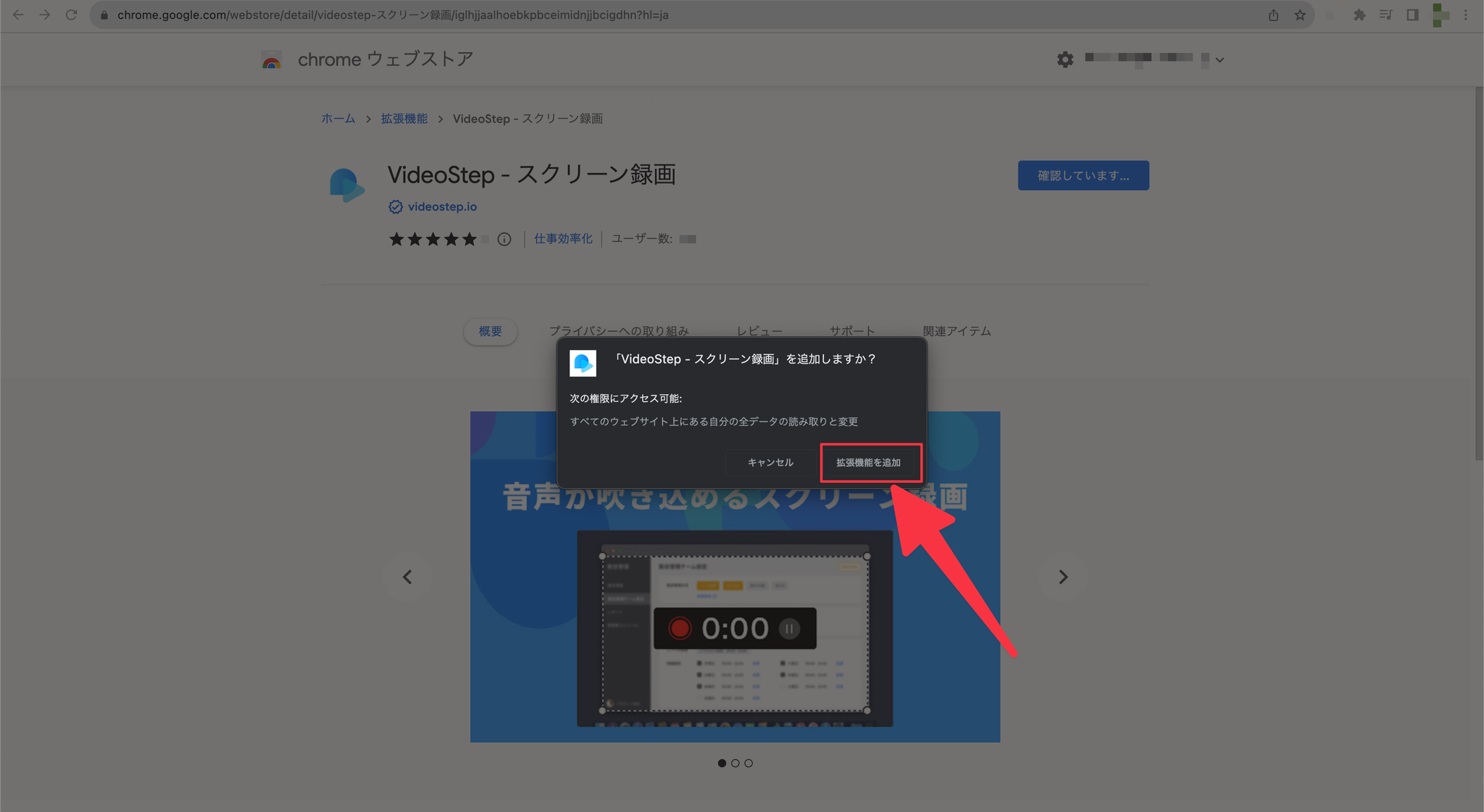Open the extensions puzzle icon

click(x=1359, y=14)
